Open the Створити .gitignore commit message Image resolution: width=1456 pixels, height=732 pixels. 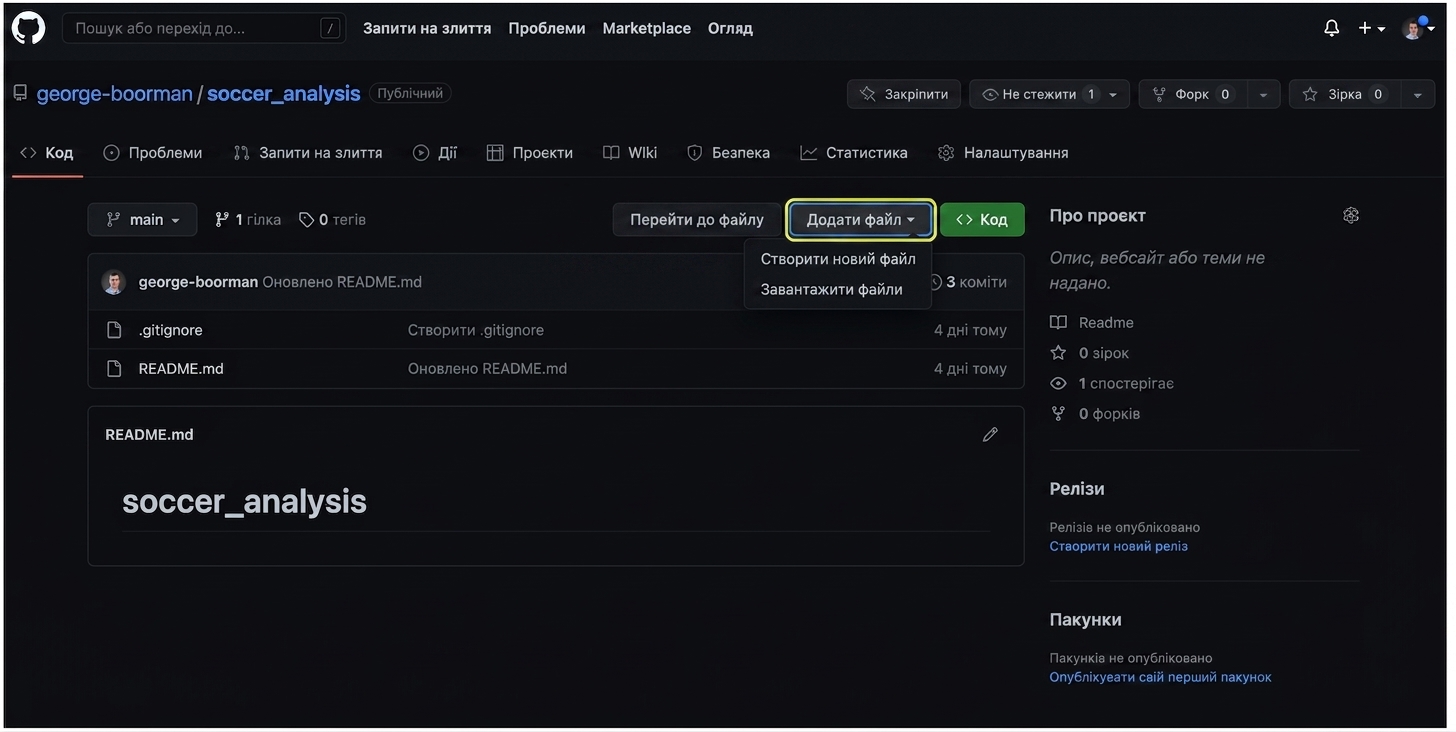pos(476,330)
